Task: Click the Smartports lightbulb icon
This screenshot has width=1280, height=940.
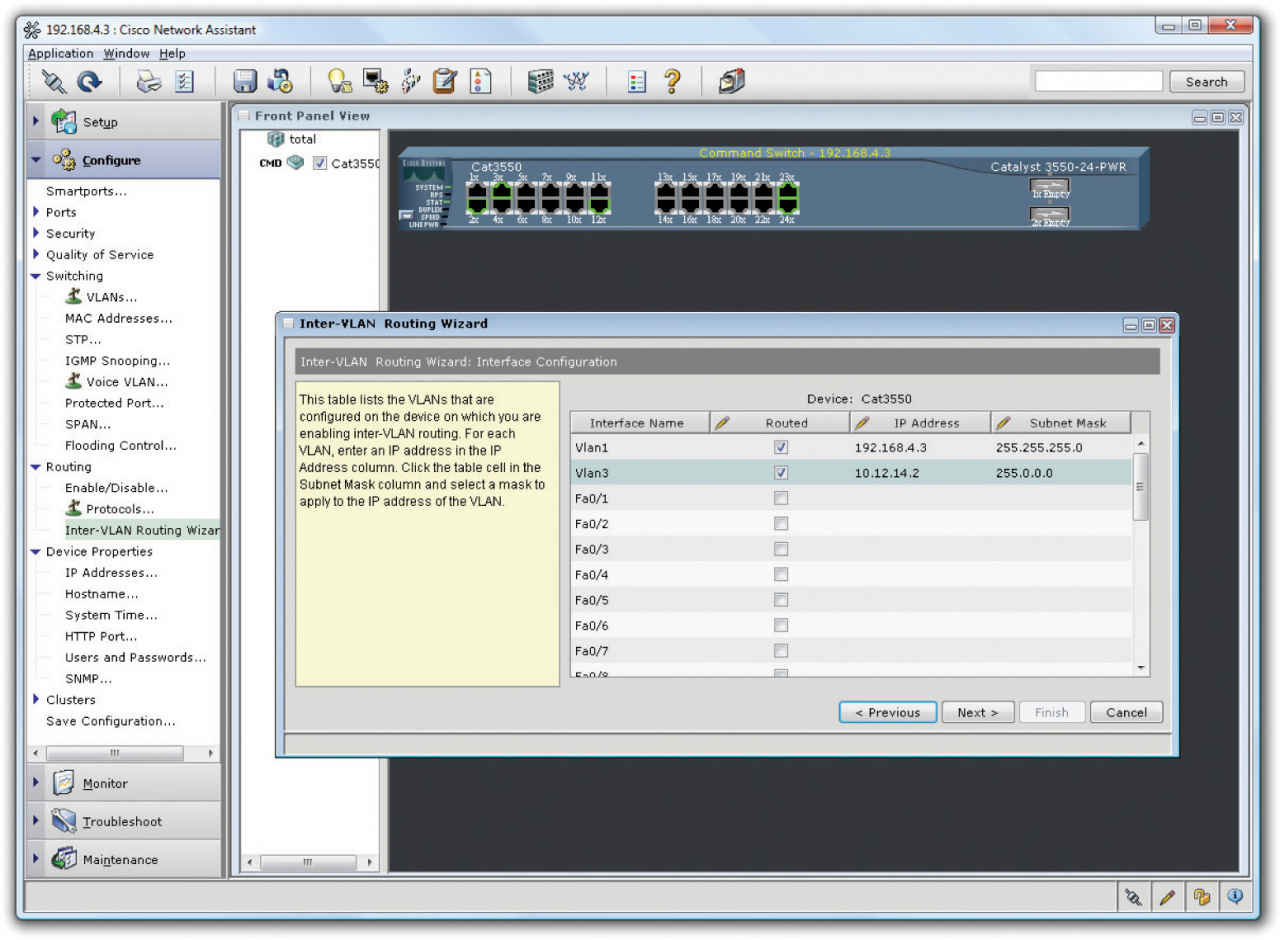Action: click(x=340, y=82)
